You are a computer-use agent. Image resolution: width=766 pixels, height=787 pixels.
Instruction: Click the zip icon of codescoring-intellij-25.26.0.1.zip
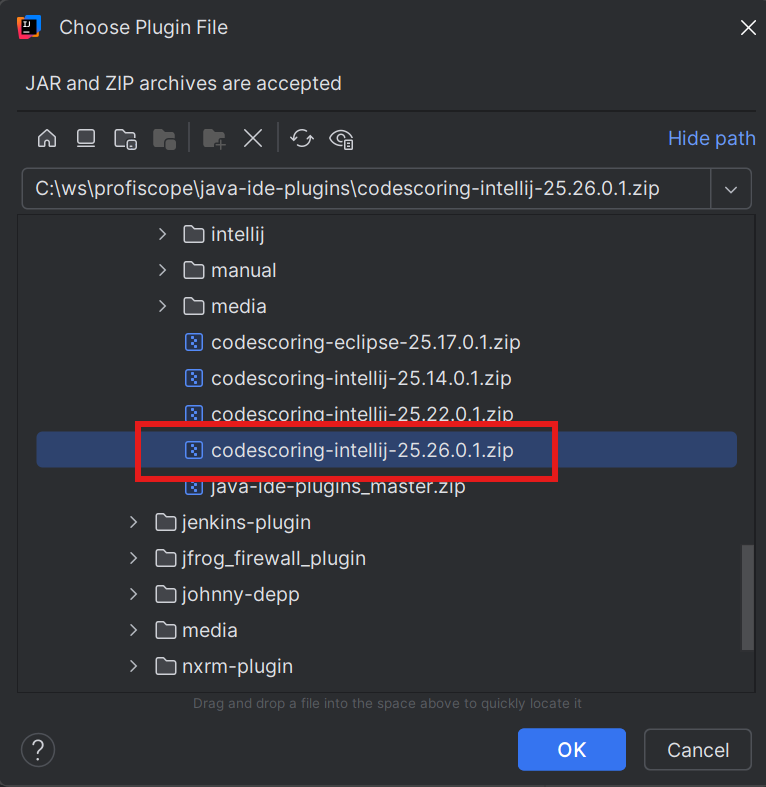pyautogui.click(x=194, y=450)
